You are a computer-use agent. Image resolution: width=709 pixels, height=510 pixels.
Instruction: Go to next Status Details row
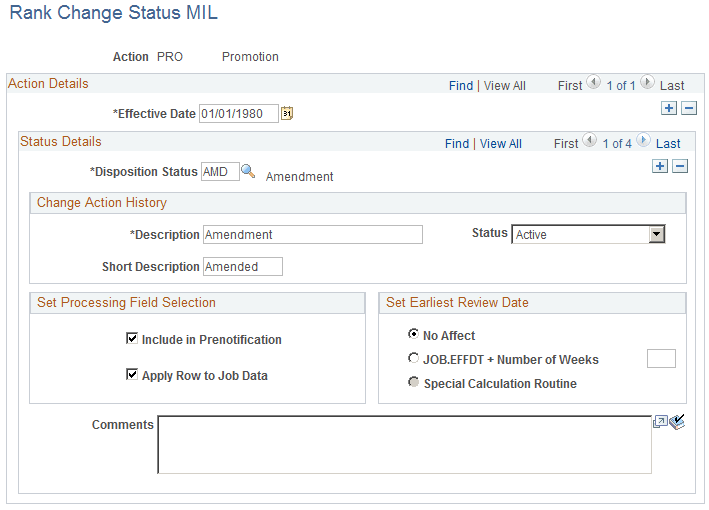[643, 142]
